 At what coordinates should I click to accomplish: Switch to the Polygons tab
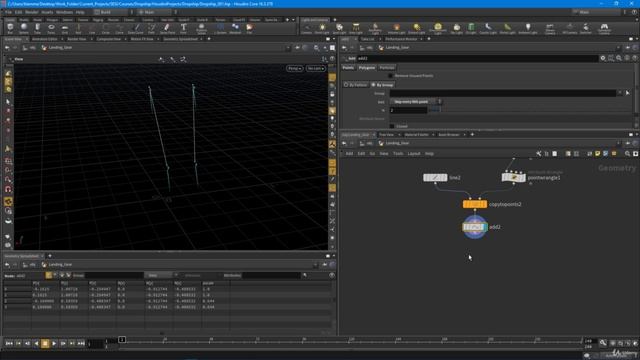coord(367,68)
